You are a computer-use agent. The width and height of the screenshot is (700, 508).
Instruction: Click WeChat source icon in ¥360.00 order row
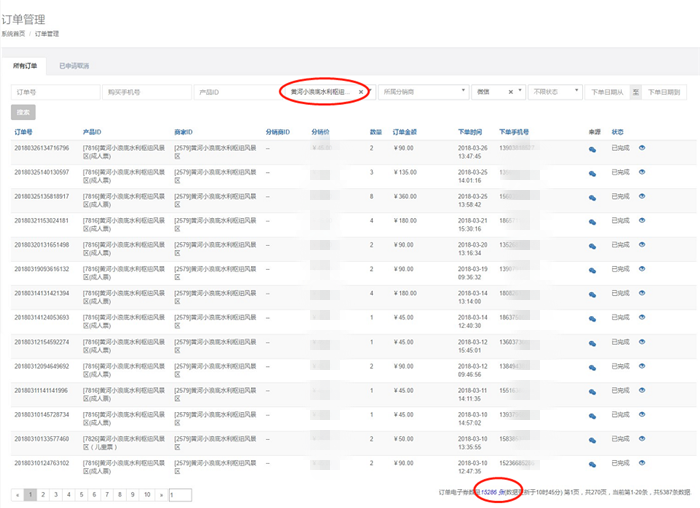(x=592, y=197)
